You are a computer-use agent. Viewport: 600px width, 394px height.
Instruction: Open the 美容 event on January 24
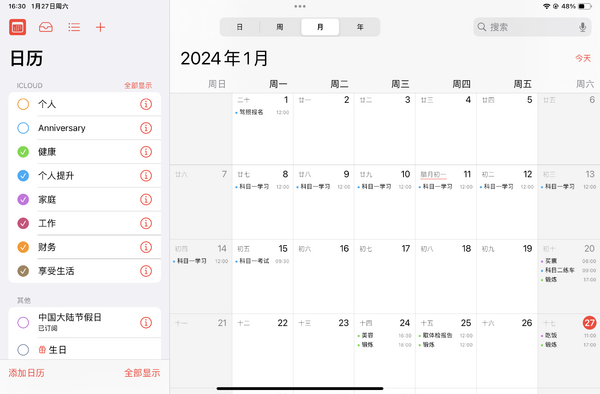coord(385,335)
